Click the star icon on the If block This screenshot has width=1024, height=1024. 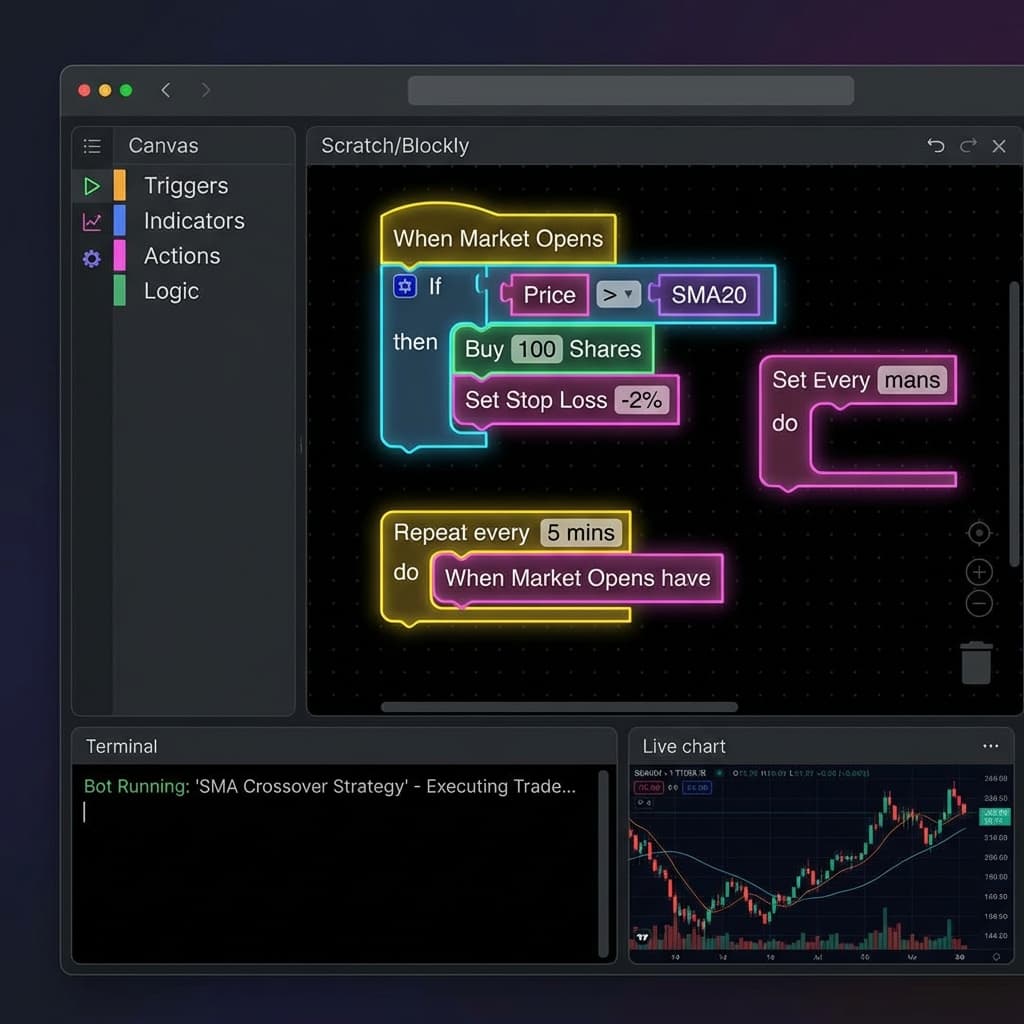[x=403, y=286]
